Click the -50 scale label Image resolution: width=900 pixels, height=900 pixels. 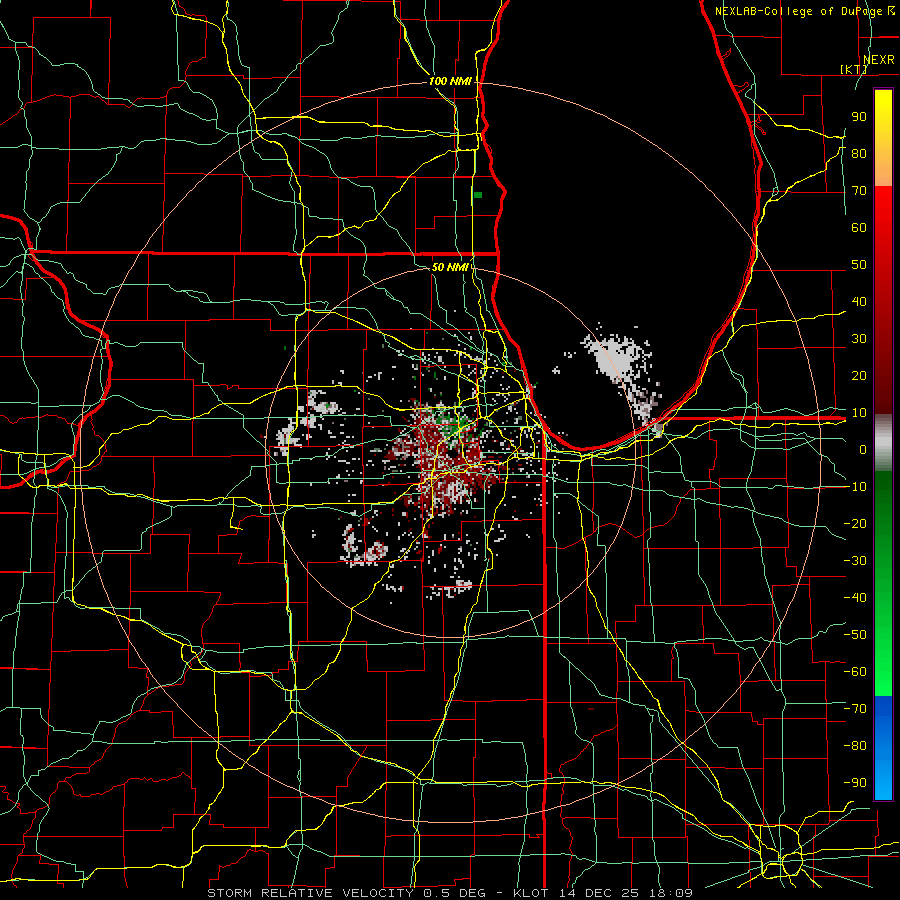tap(855, 635)
